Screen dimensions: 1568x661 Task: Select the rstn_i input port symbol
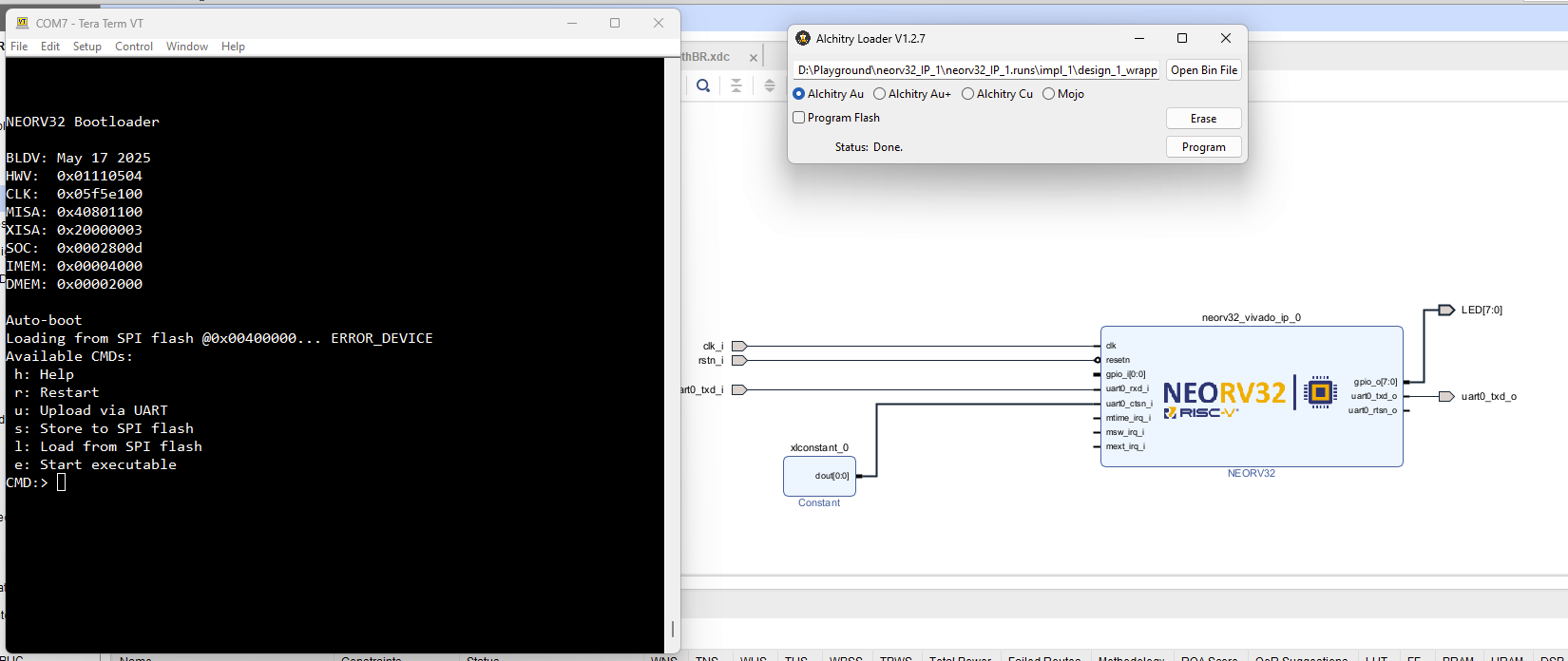(739, 360)
